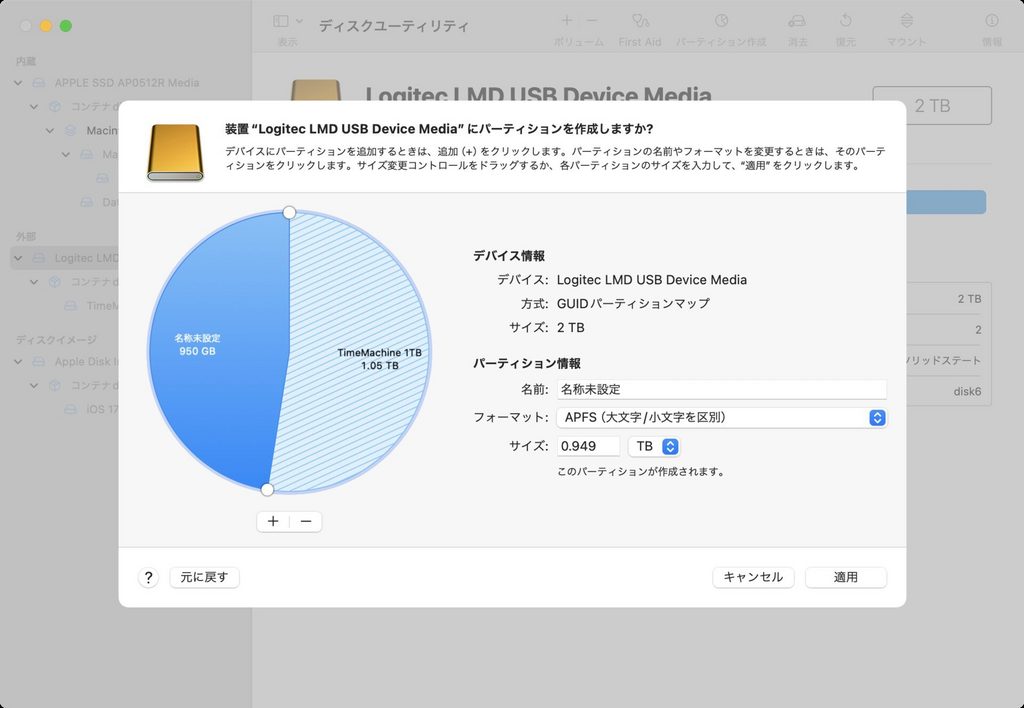Click the green zoom window button
This screenshot has height=708, width=1024.
pyautogui.click(x=65, y=26)
